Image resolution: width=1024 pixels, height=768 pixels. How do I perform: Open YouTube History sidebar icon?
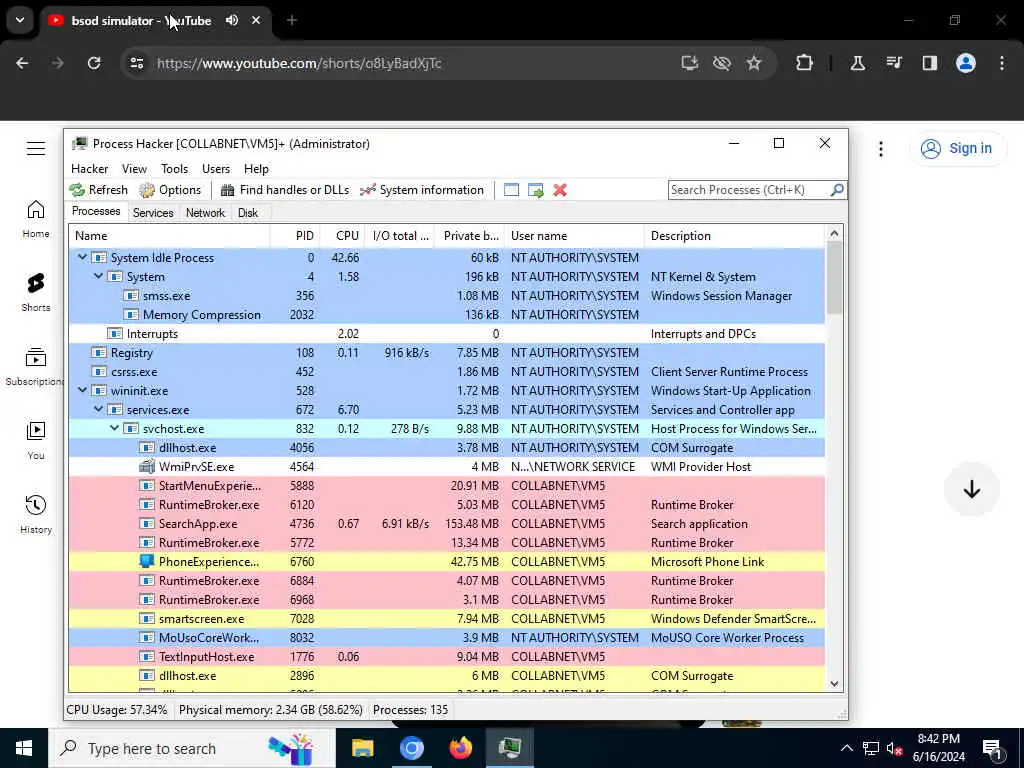point(36,505)
